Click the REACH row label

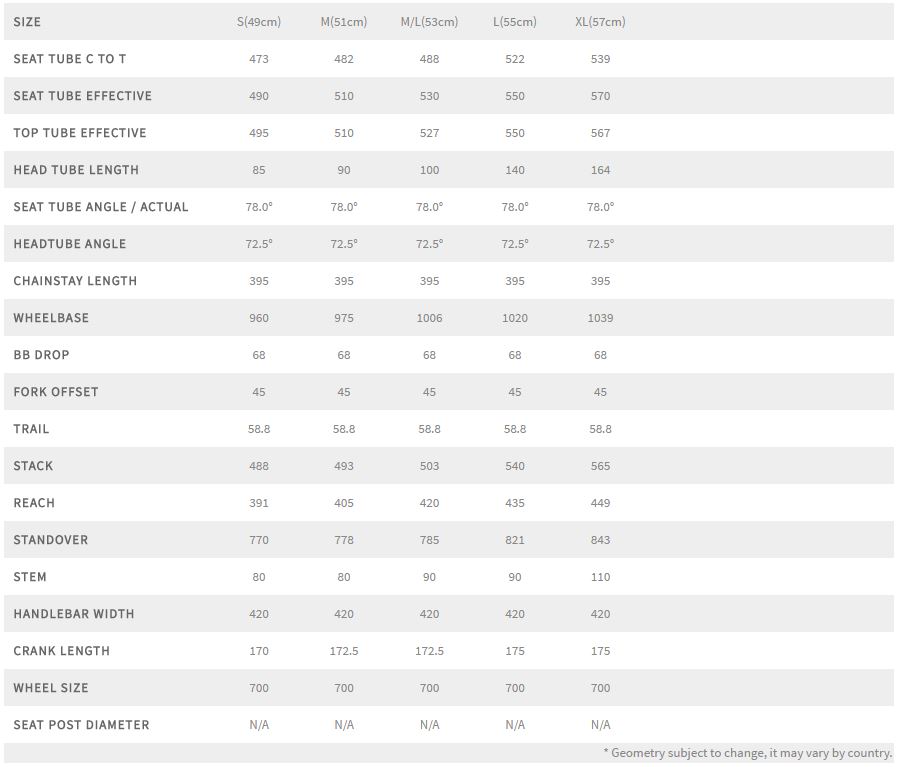tap(34, 503)
